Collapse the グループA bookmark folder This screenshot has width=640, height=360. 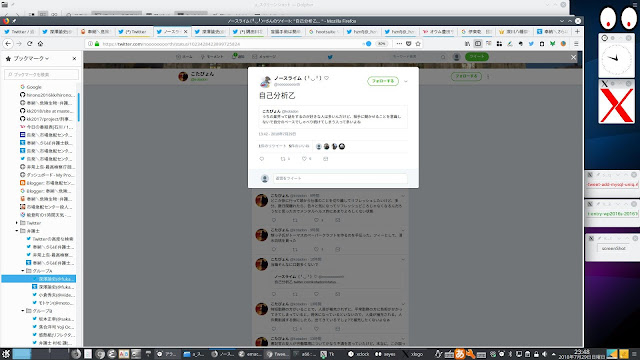pyautogui.click(x=23, y=271)
